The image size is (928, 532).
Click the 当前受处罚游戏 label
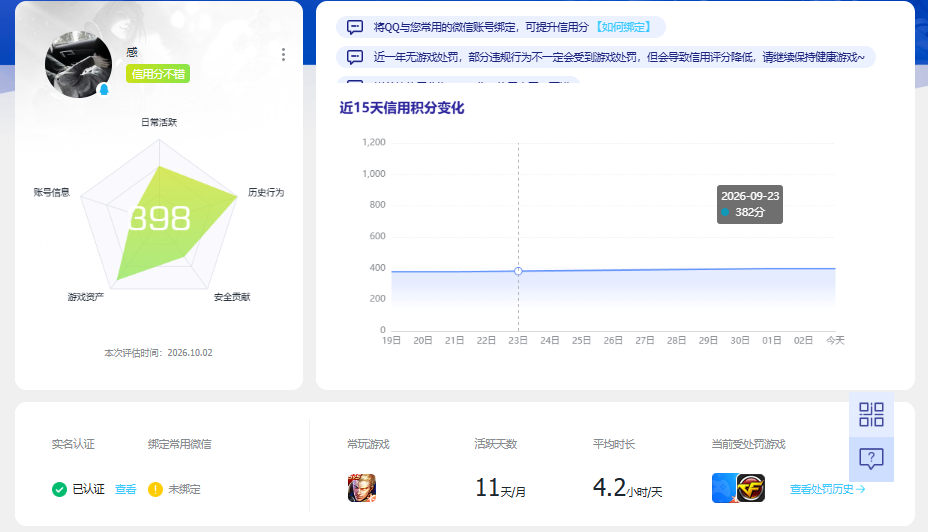tap(748, 444)
